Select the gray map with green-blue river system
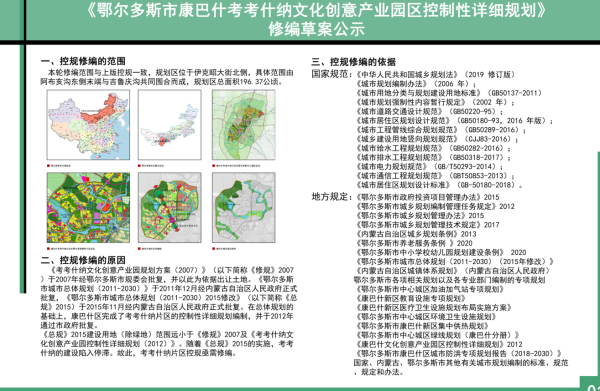This screenshot has height=391, width=600. [244, 207]
